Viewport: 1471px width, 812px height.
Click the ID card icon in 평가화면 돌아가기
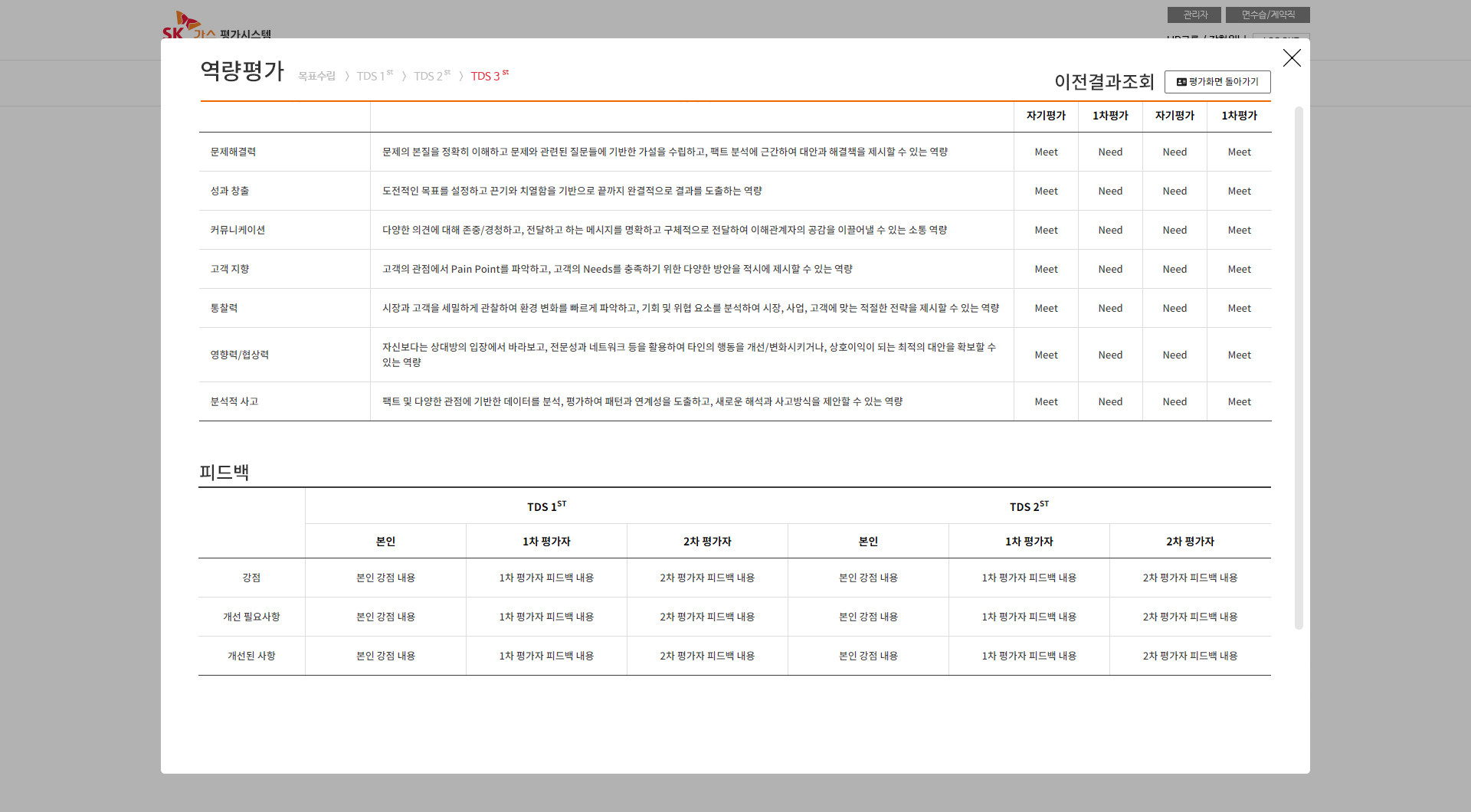pyautogui.click(x=1181, y=82)
